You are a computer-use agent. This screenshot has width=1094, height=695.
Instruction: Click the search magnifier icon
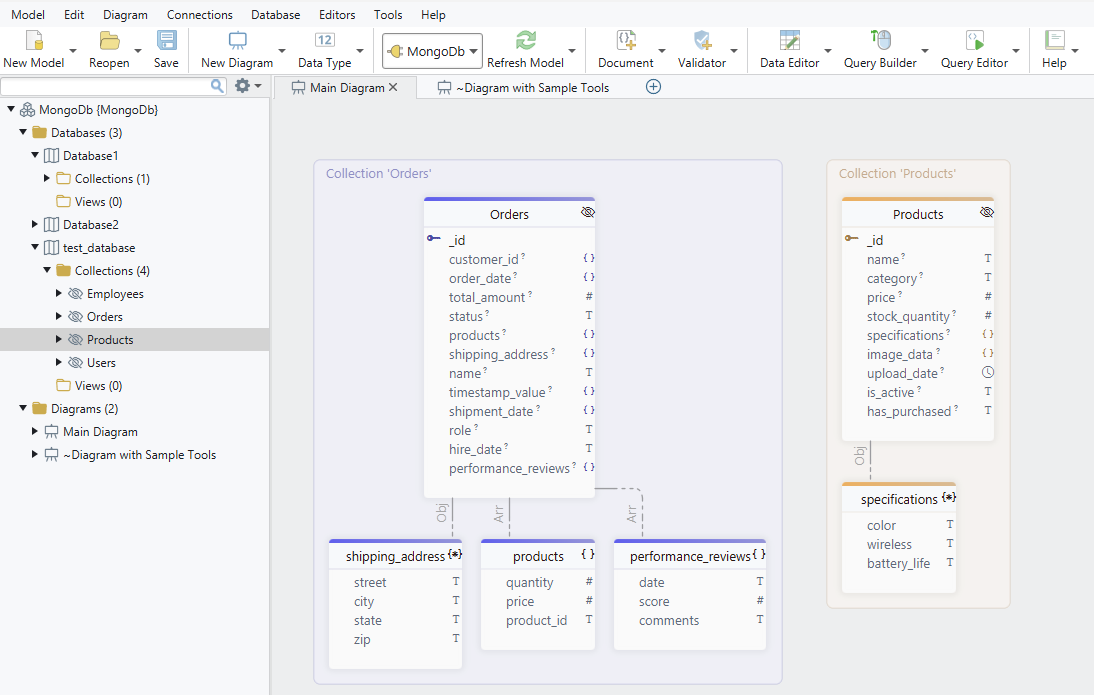(218, 86)
